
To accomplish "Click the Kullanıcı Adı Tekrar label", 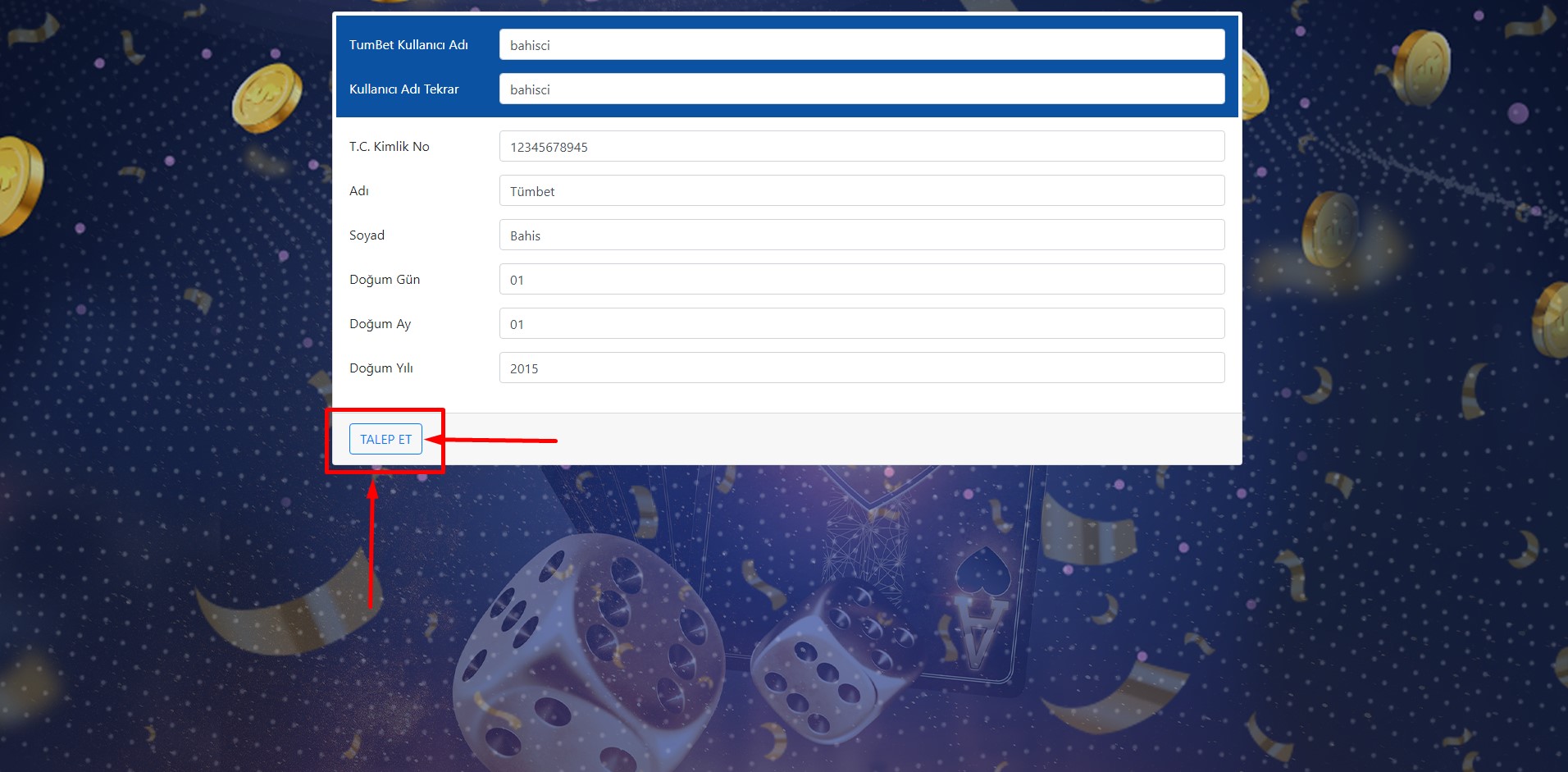I will [403, 89].
